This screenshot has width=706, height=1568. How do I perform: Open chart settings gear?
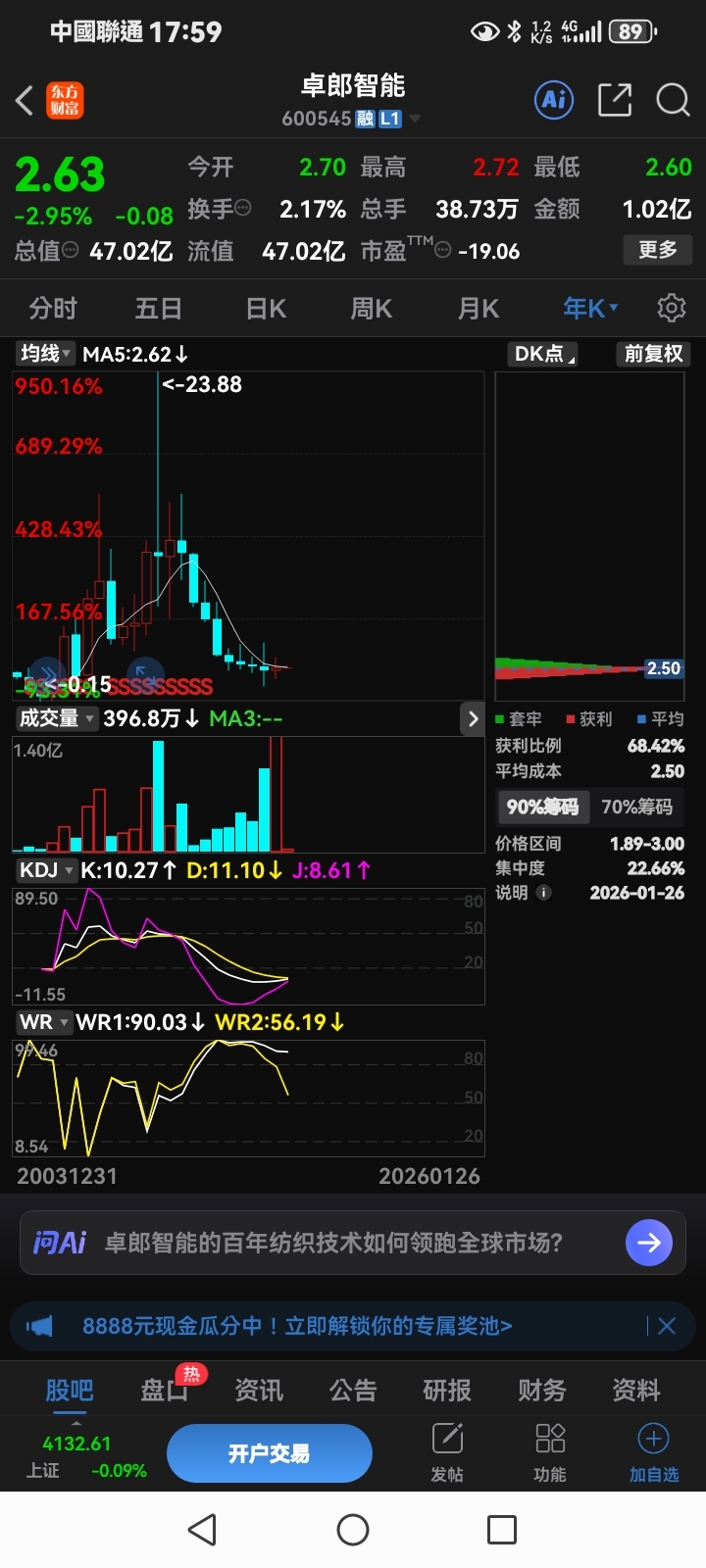click(672, 308)
